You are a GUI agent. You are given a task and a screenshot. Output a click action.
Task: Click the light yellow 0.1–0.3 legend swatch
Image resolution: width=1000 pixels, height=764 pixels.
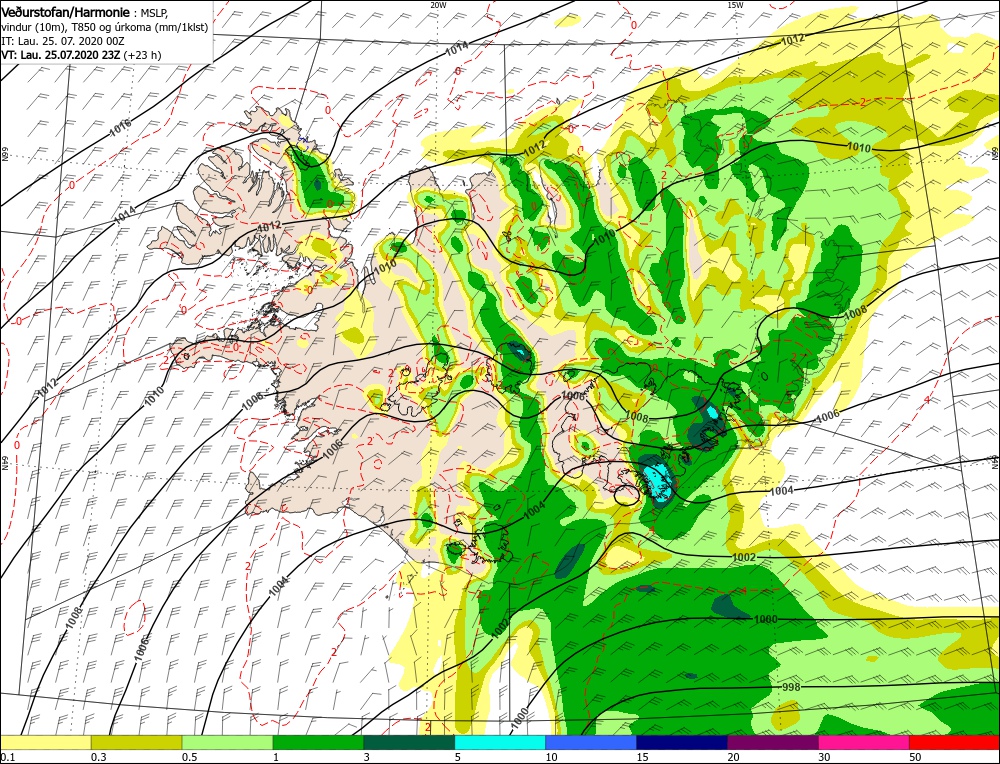click(x=46, y=742)
